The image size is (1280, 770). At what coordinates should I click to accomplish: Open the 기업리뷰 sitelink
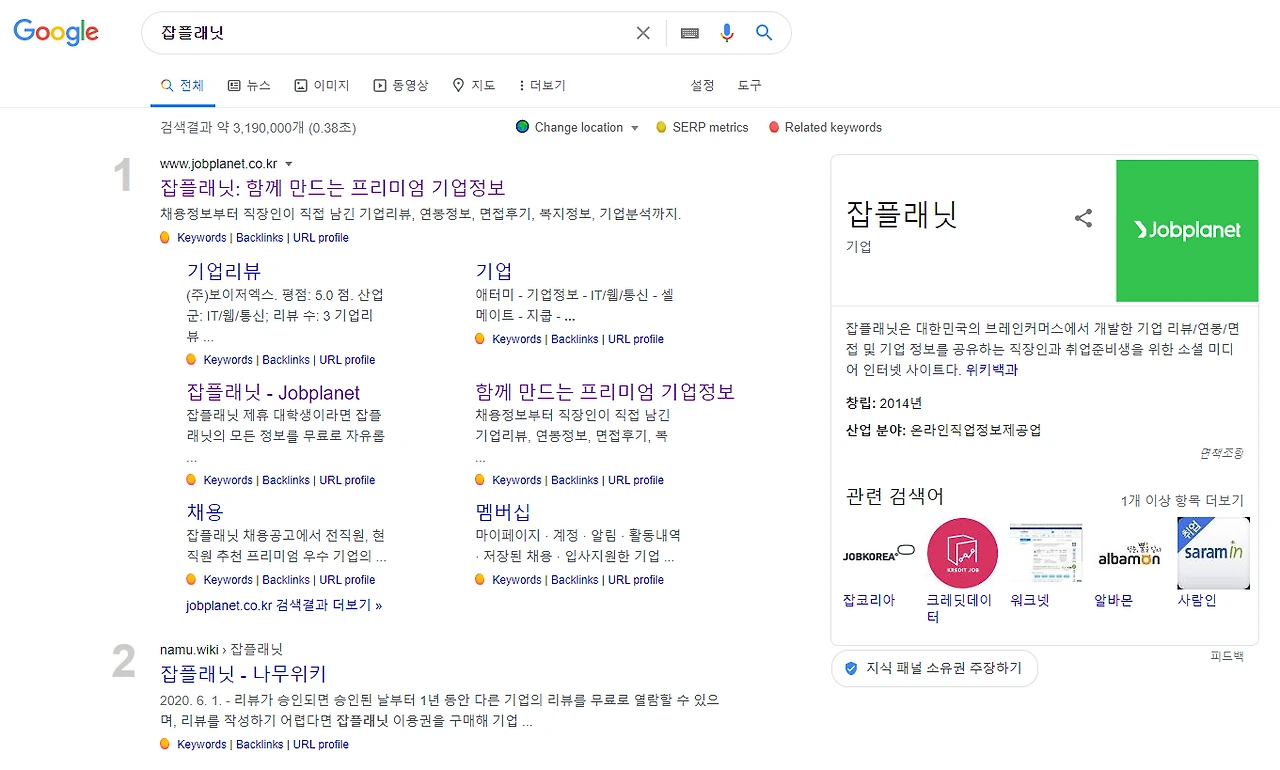(x=224, y=271)
